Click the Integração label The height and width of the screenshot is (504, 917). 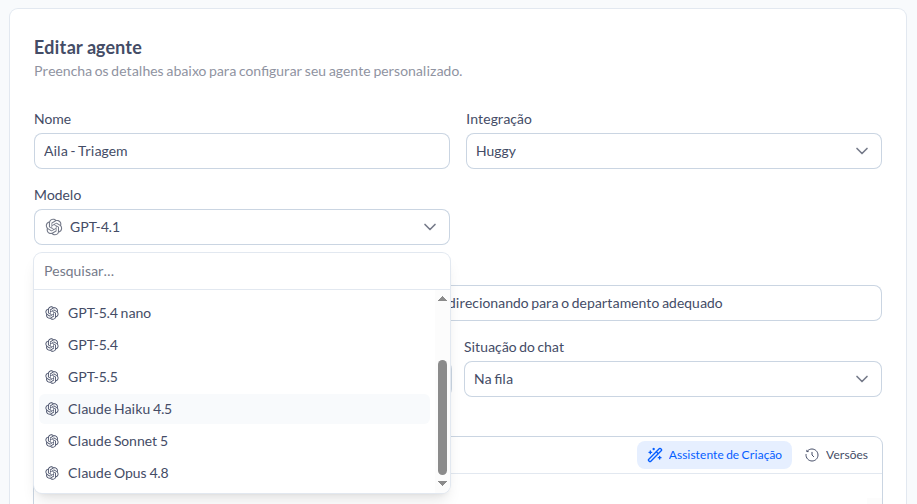point(498,119)
